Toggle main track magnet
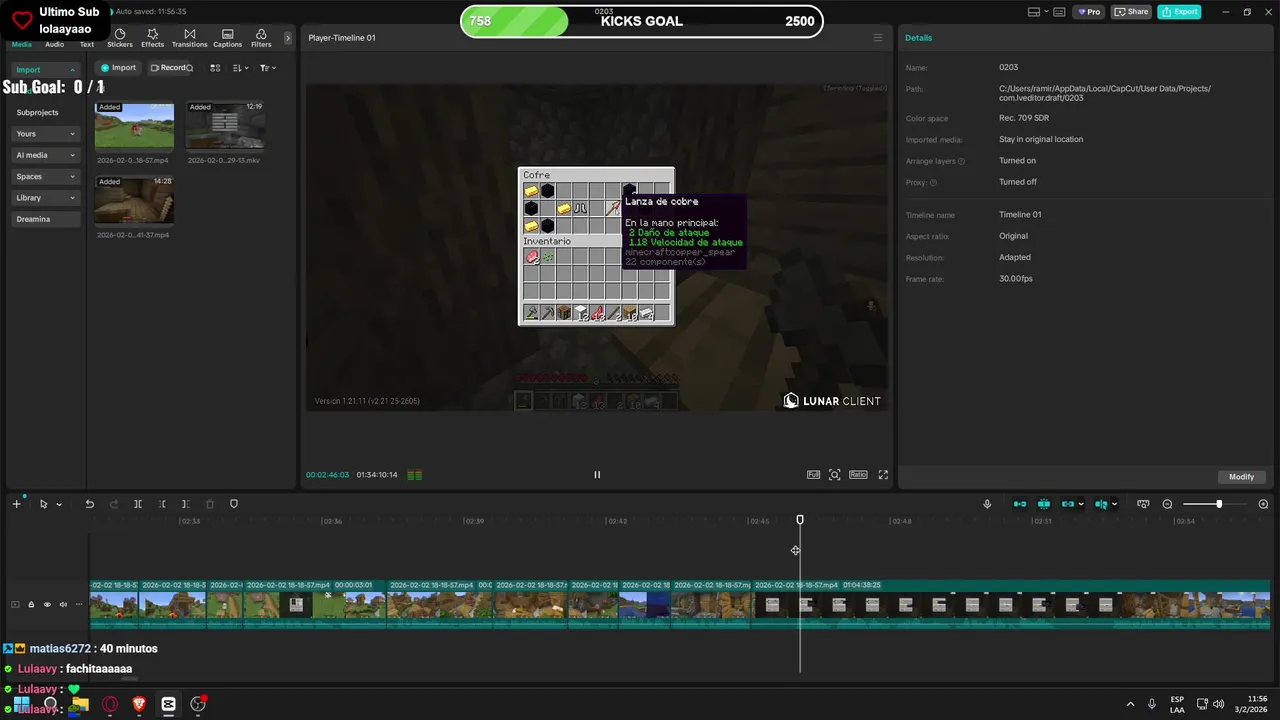Screen dimensions: 1280x720 tap(1020, 504)
